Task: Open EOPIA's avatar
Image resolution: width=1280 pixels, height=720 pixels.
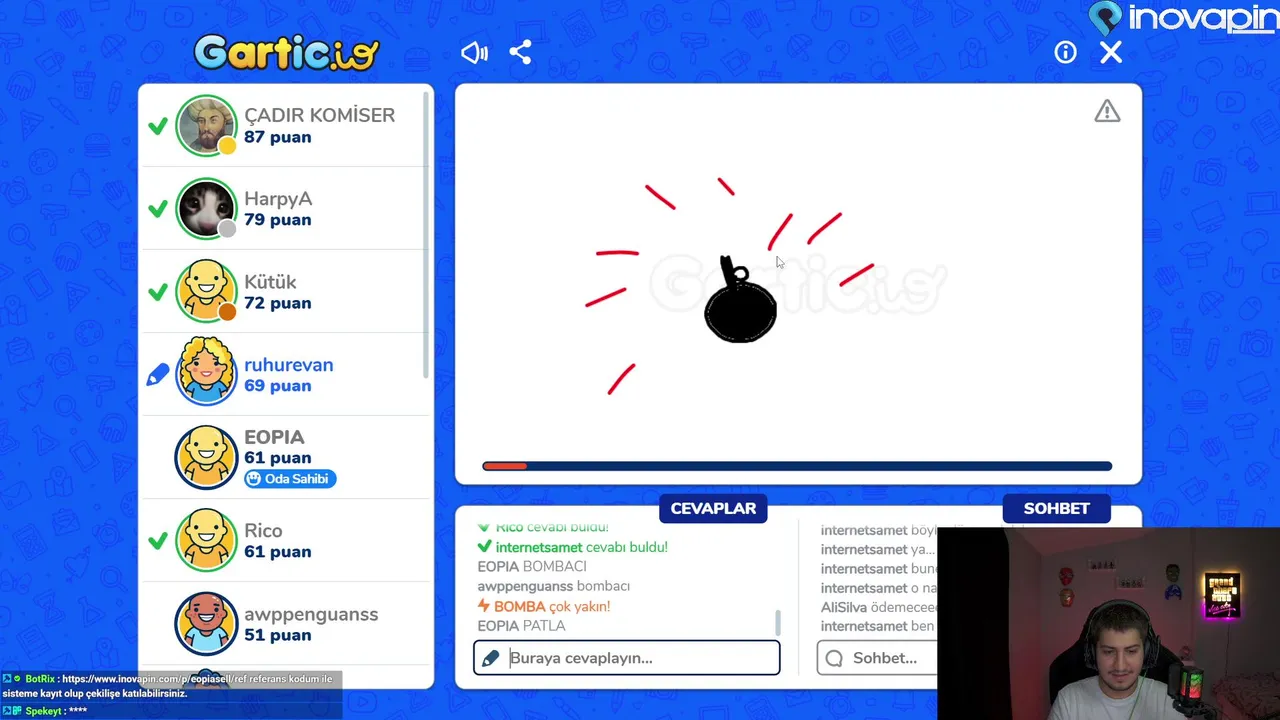Action: 206,457
